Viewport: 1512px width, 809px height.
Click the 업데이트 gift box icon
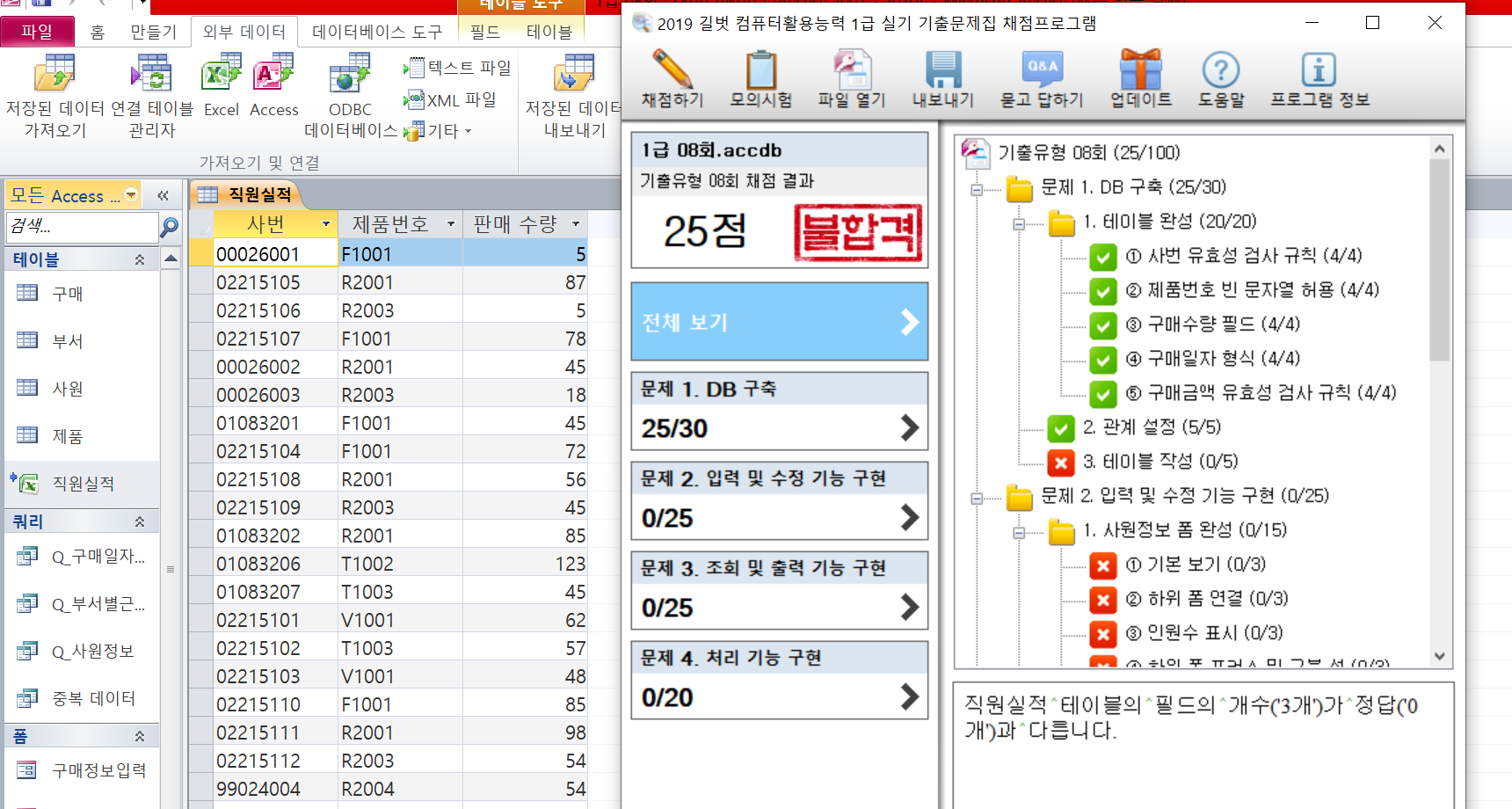[1140, 72]
